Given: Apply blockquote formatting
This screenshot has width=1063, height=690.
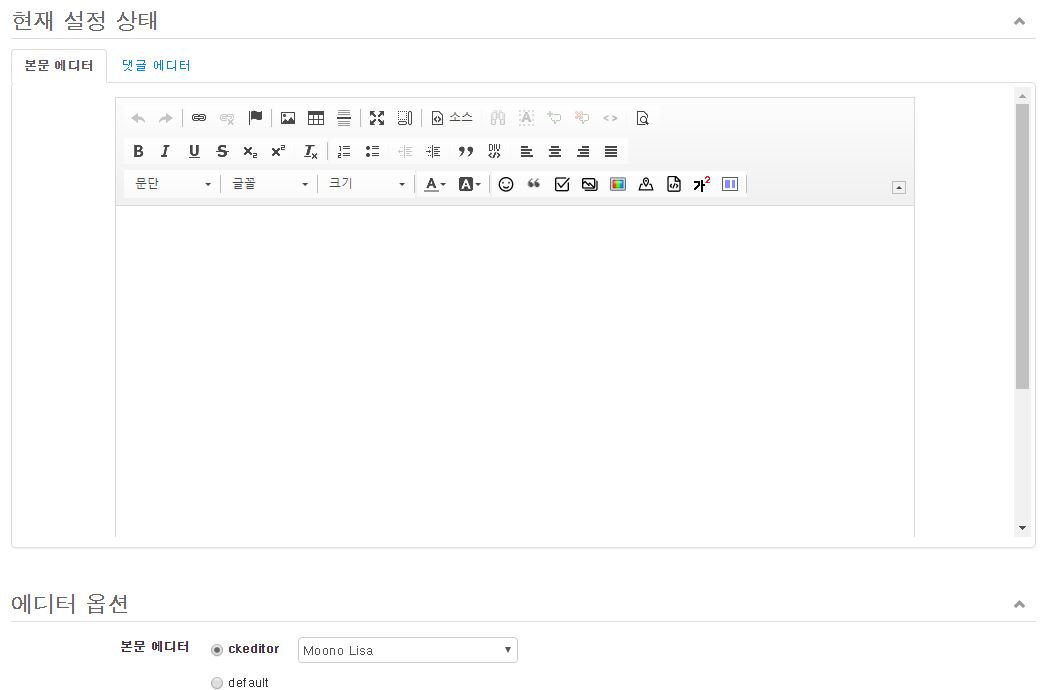Looking at the screenshot, I should tap(466, 151).
